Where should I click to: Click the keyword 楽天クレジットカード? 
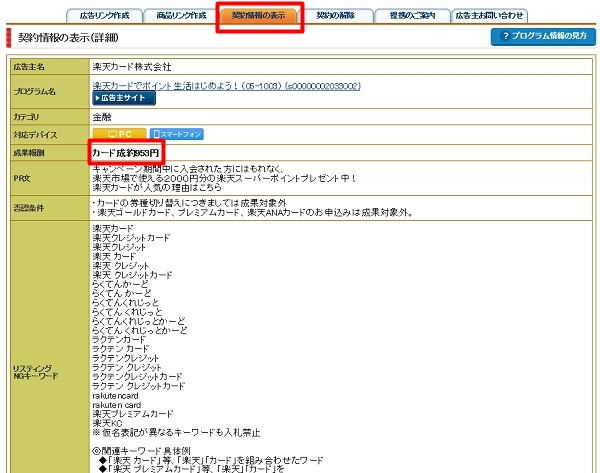tap(131, 238)
